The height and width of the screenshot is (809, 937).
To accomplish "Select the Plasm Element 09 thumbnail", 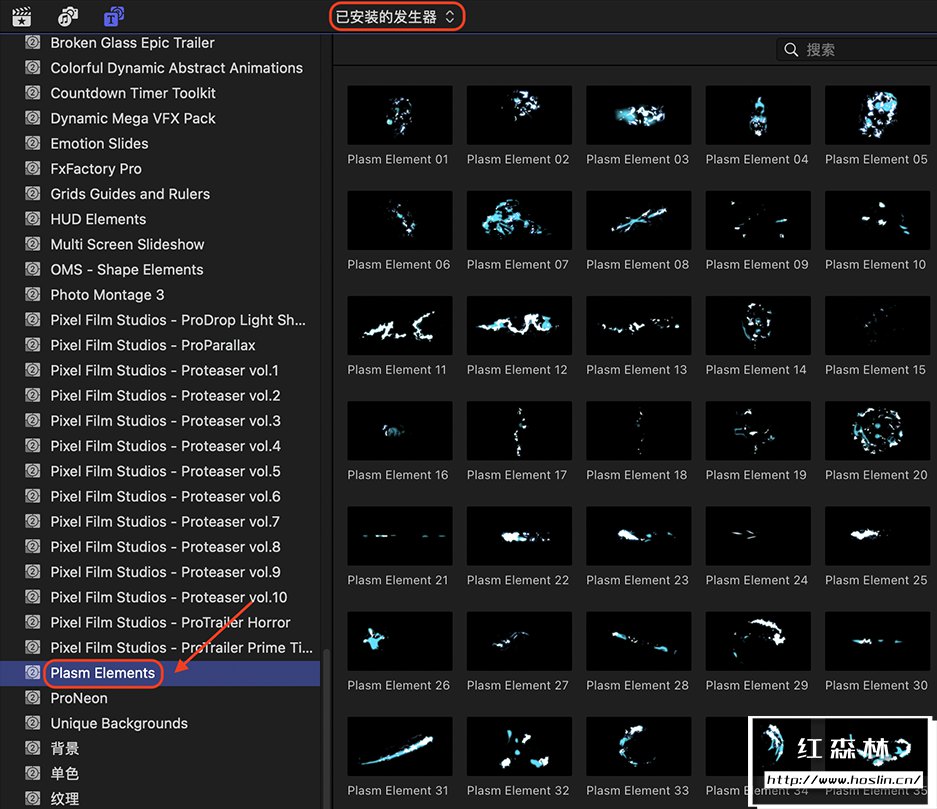I will pyautogui.click(x=758, y=220).
